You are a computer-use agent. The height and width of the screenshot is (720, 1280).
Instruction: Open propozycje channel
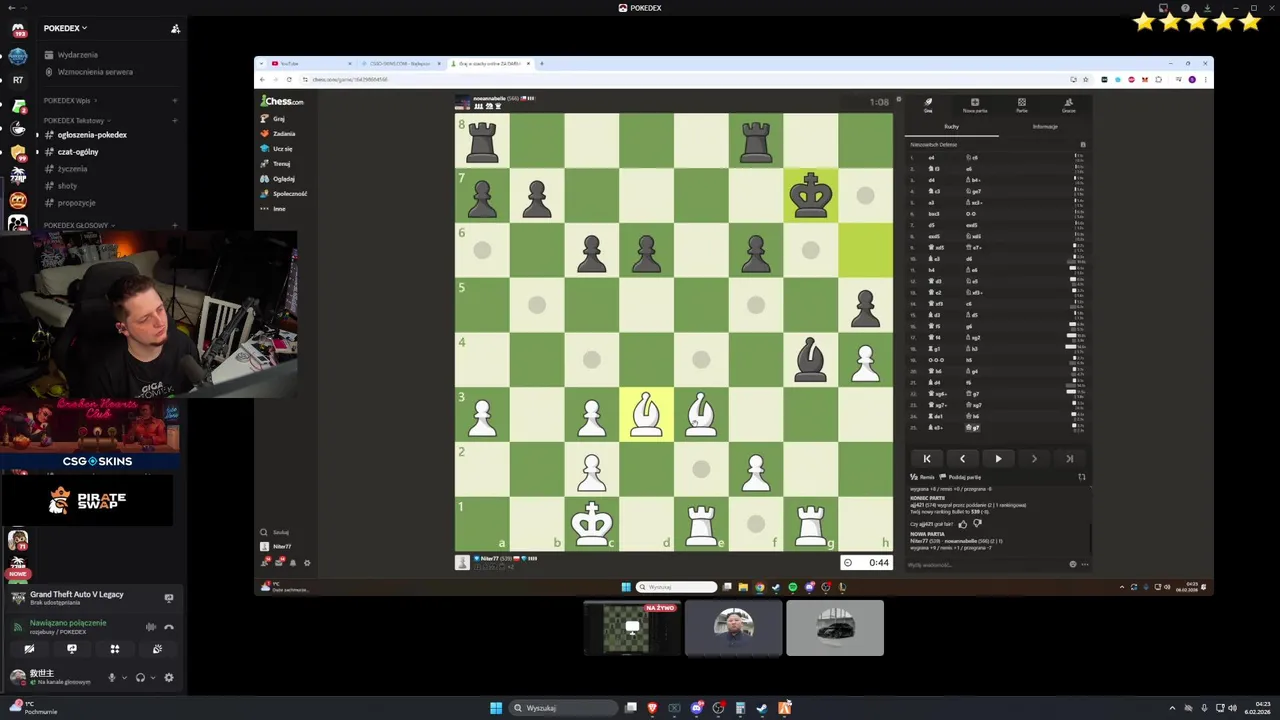click(77, 202)
